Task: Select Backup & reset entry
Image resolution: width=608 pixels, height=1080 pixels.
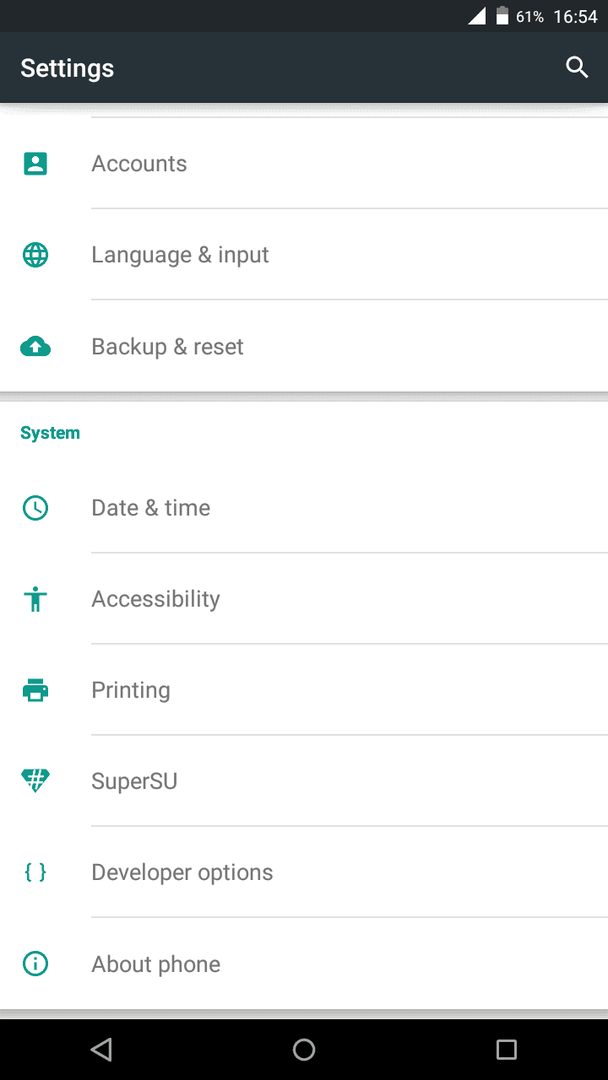Action: pyautogui.click(x=168, y=347)
